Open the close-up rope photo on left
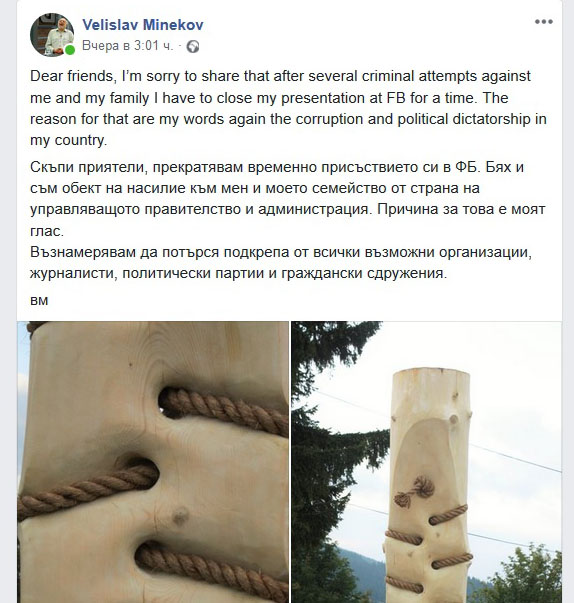Viewport: 574px width, 603px height. click(x=153, y=462)
